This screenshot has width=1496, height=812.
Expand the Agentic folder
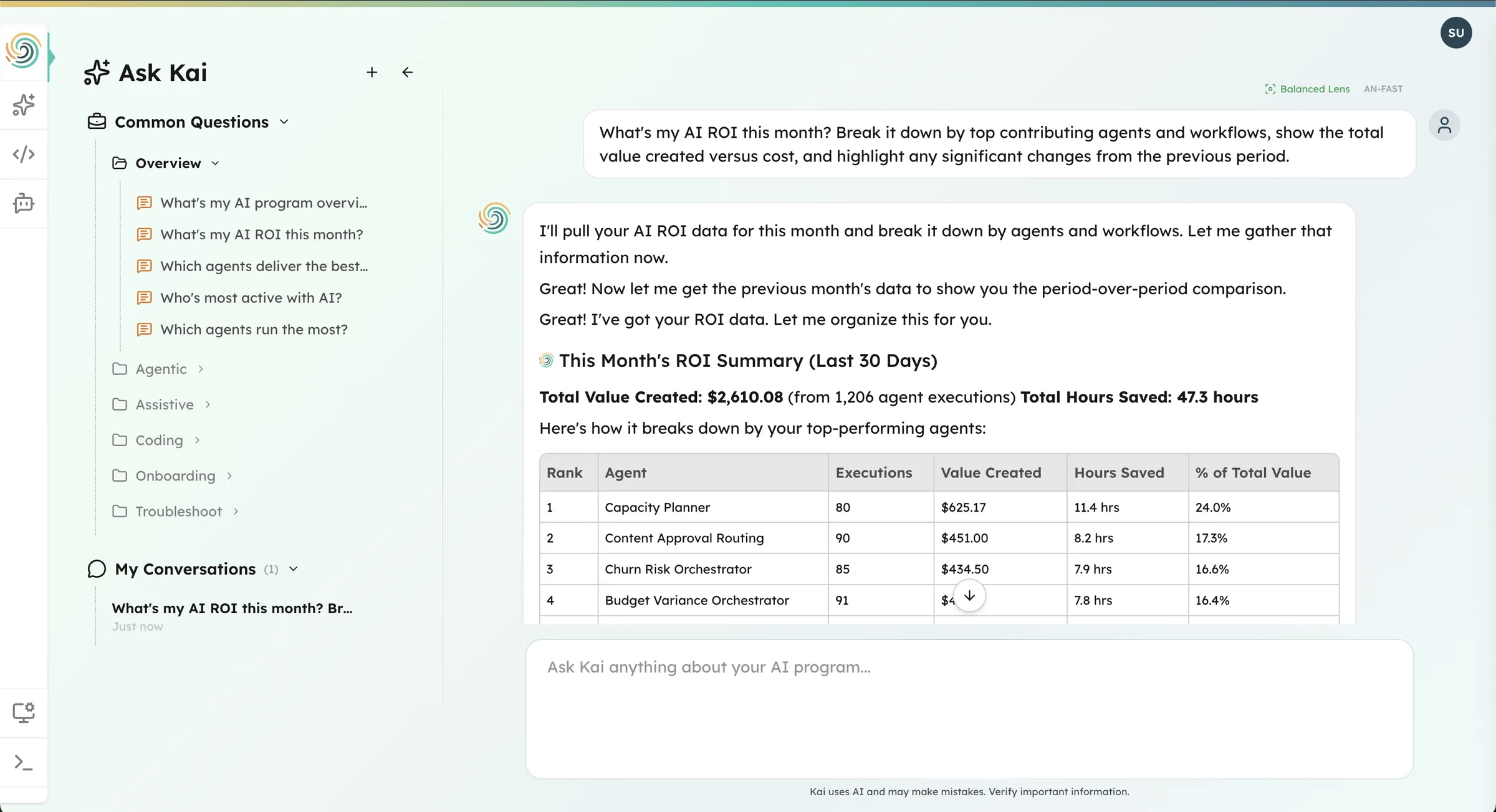161,369
